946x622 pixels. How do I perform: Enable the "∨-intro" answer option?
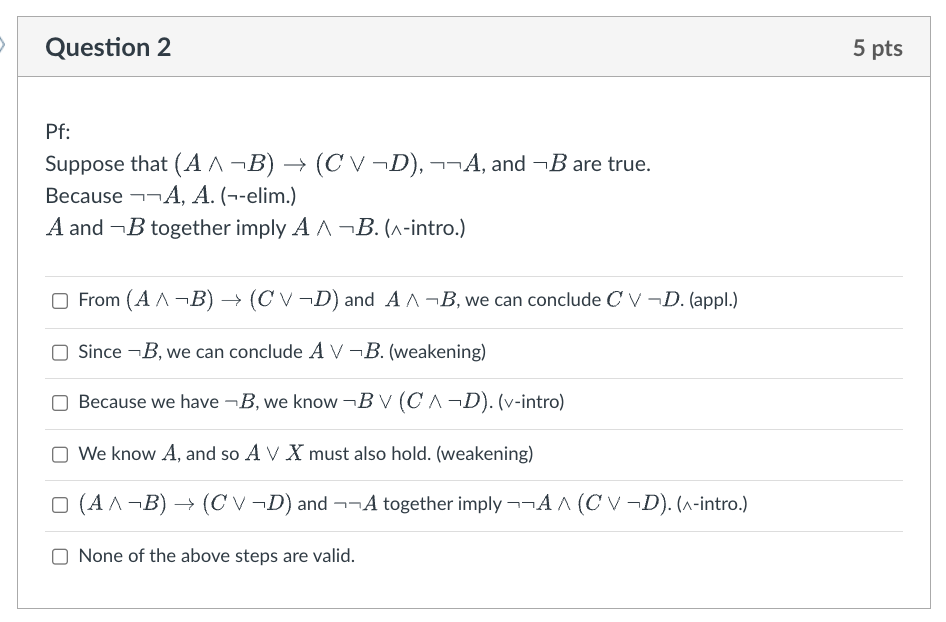[60, 402]
